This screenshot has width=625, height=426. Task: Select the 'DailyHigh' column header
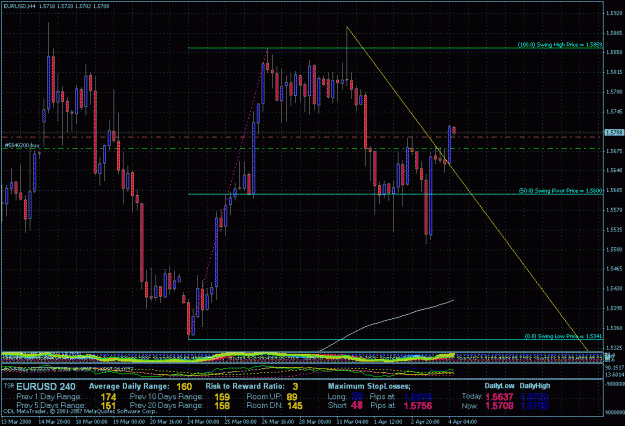coord(535,386)
